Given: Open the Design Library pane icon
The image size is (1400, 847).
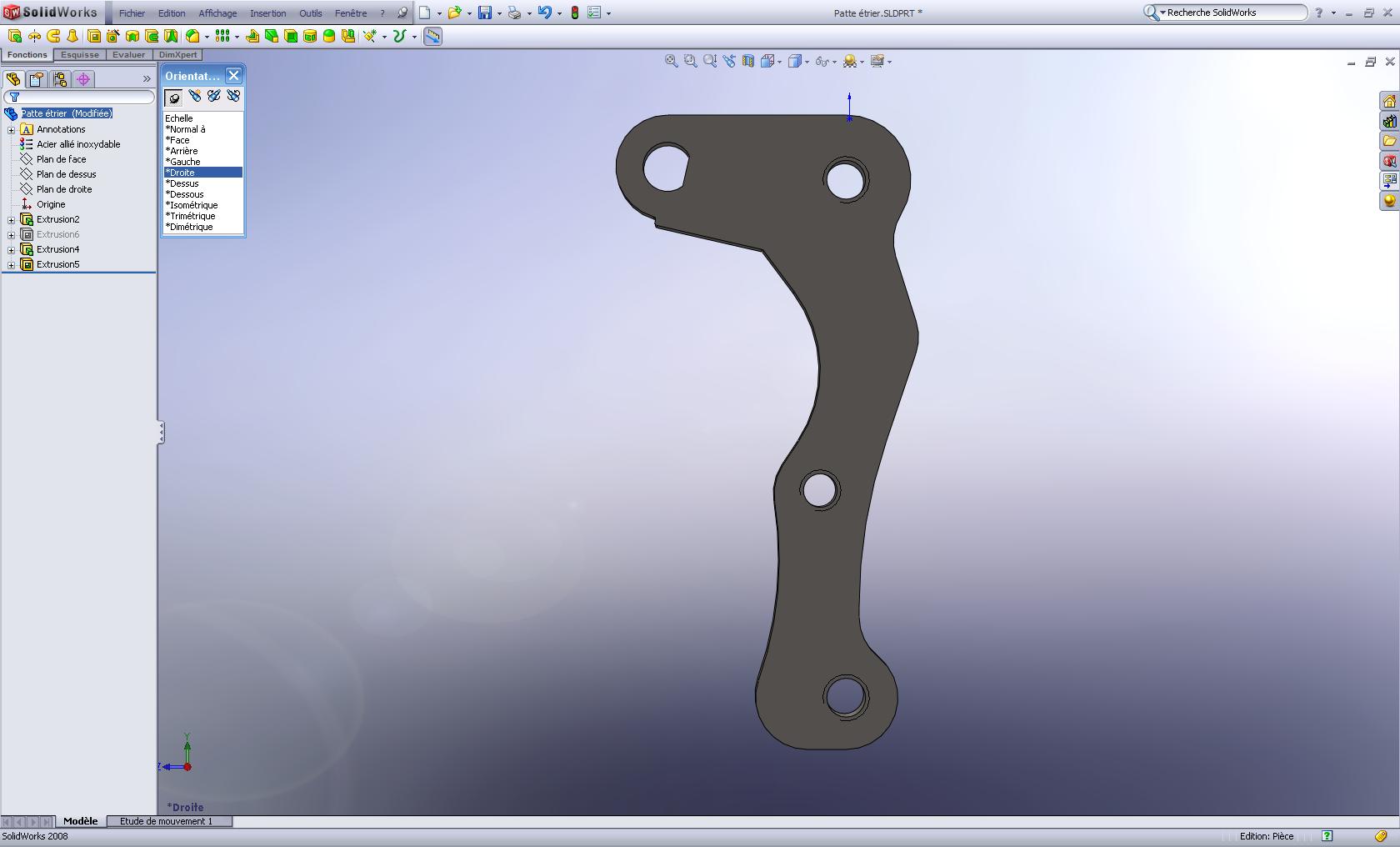Looking at the screenshot, I should (1389, 121).
